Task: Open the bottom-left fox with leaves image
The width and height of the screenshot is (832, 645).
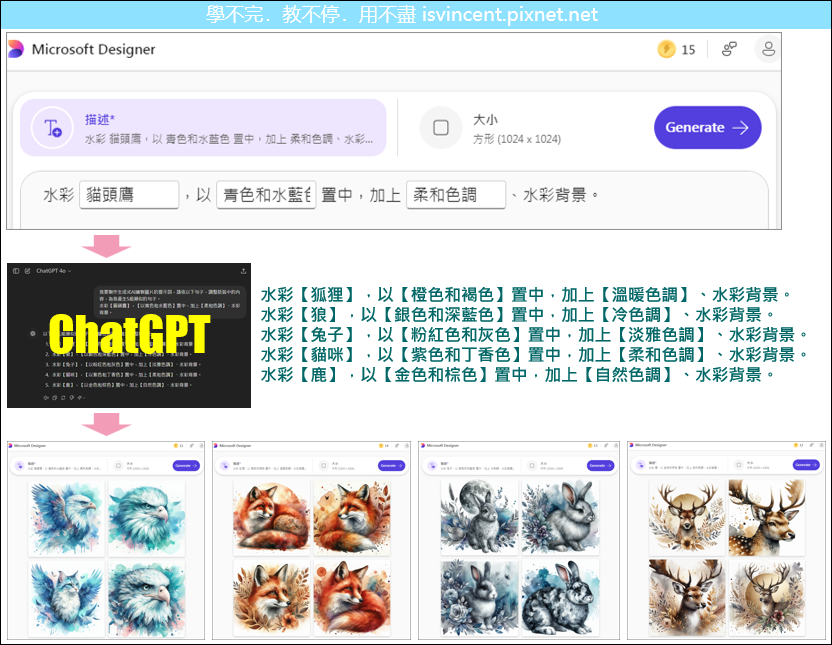Action: 271,598
